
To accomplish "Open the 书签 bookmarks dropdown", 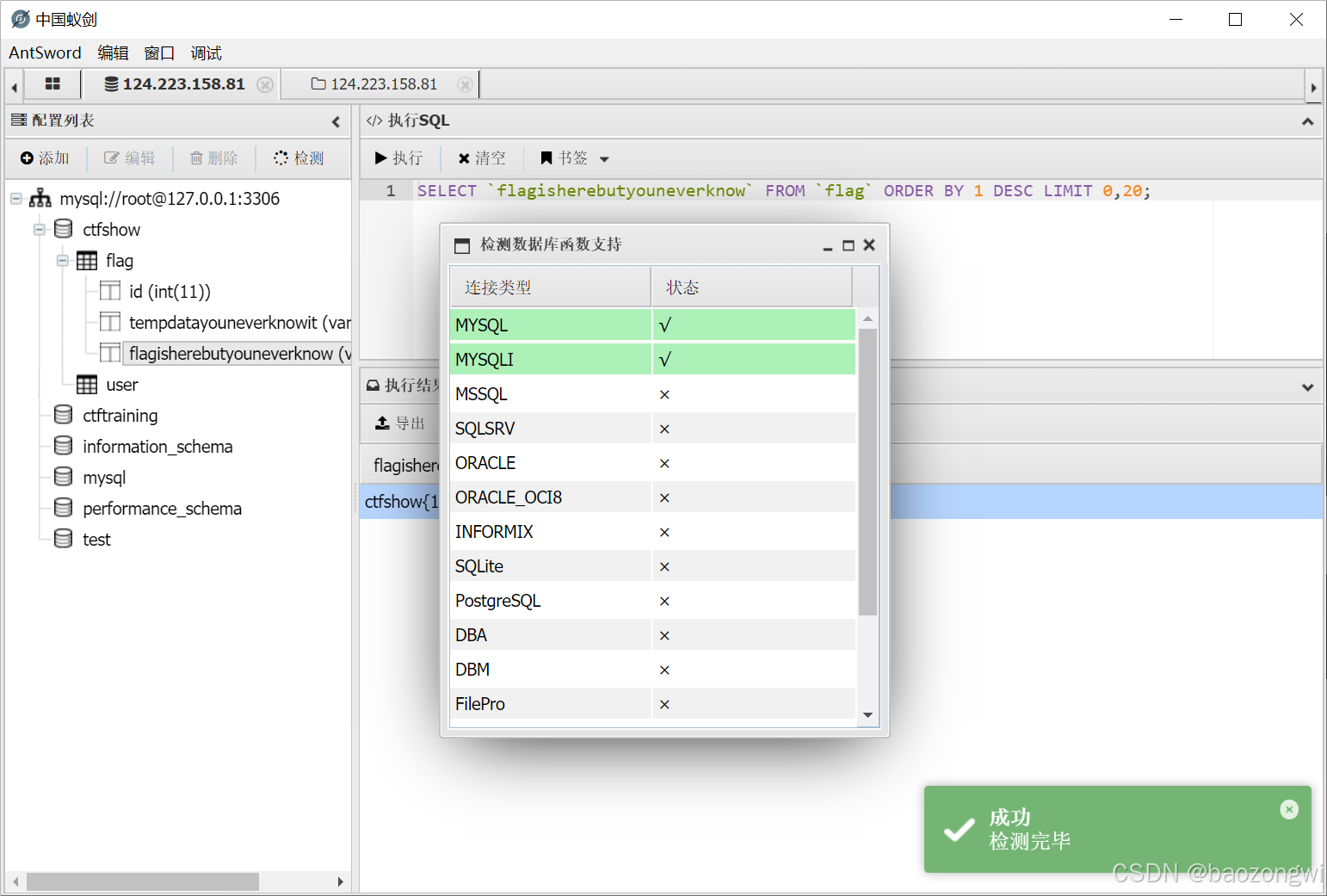I will coord(574,158).
